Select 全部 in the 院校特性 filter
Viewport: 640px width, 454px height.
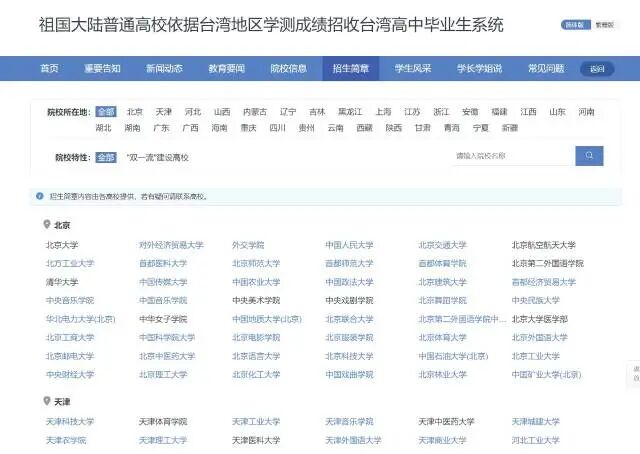click(106, 157)
